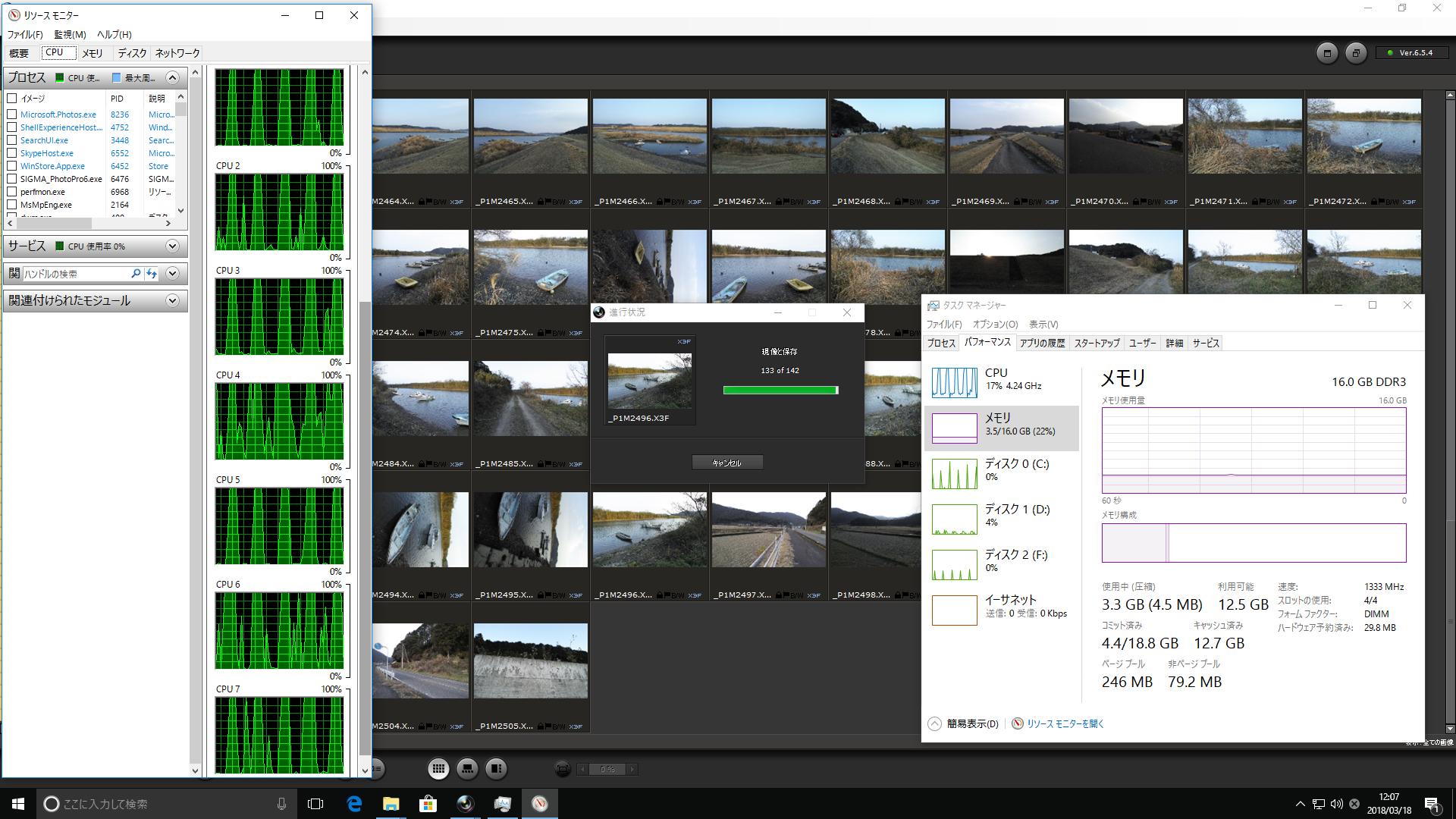Open Edge from the taskbar
Viewport: 1456px width, 819px height.
354,804
